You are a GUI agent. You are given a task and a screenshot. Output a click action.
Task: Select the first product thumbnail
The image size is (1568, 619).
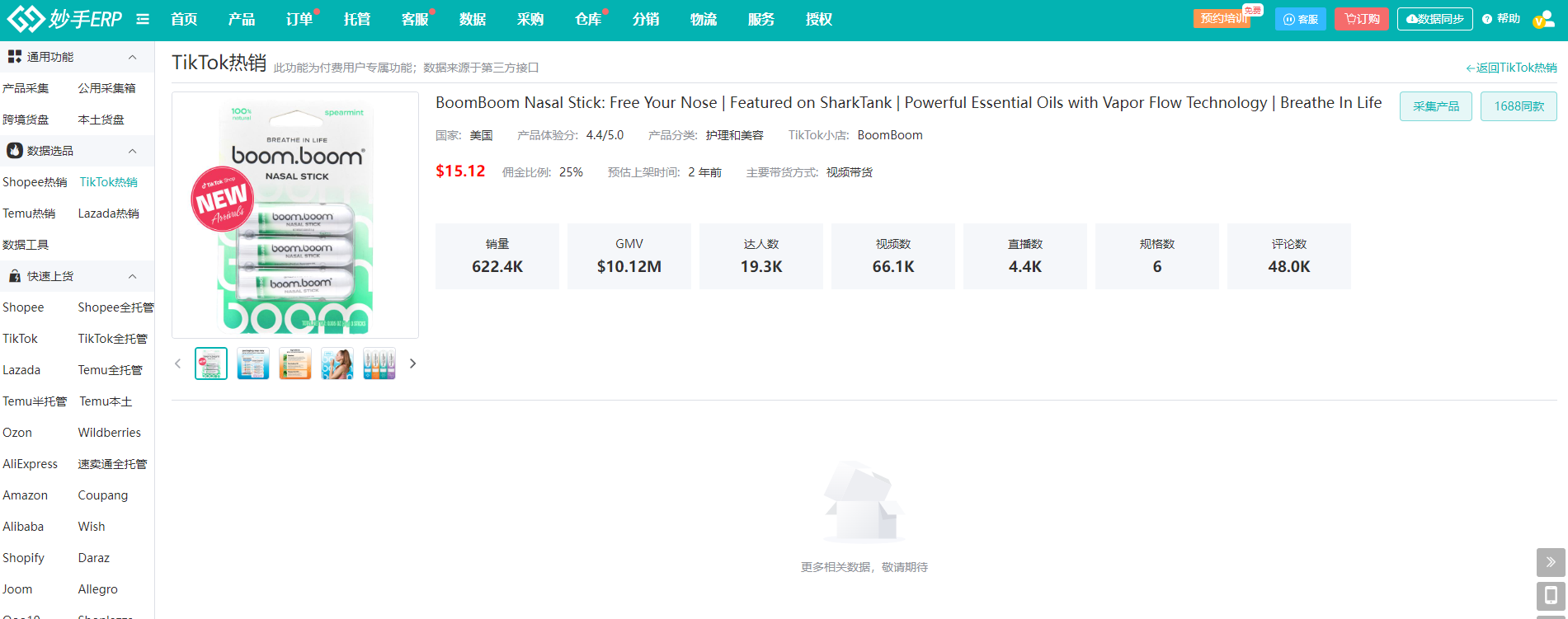click(211, 363)
